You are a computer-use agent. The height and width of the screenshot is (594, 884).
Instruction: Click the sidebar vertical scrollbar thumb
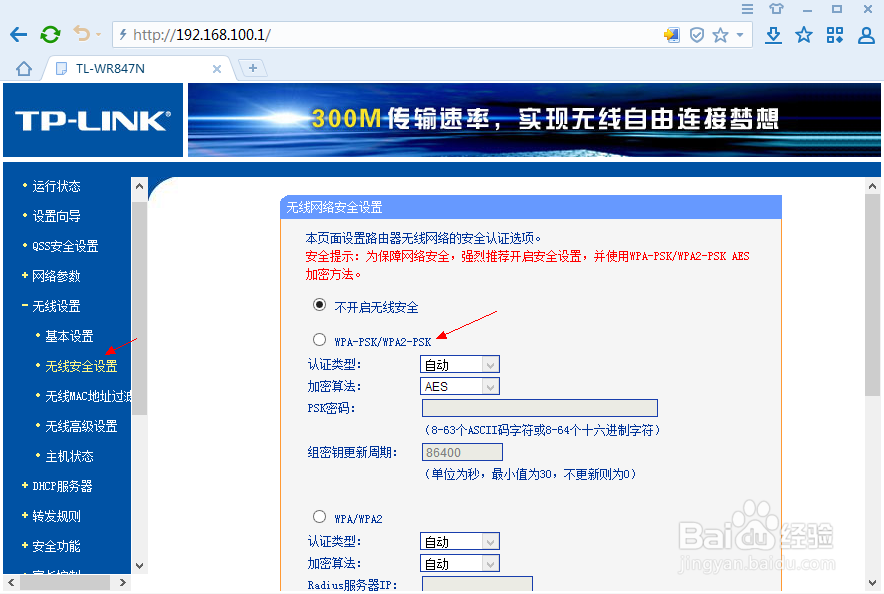pyautogui.click(x=139, y=309)
